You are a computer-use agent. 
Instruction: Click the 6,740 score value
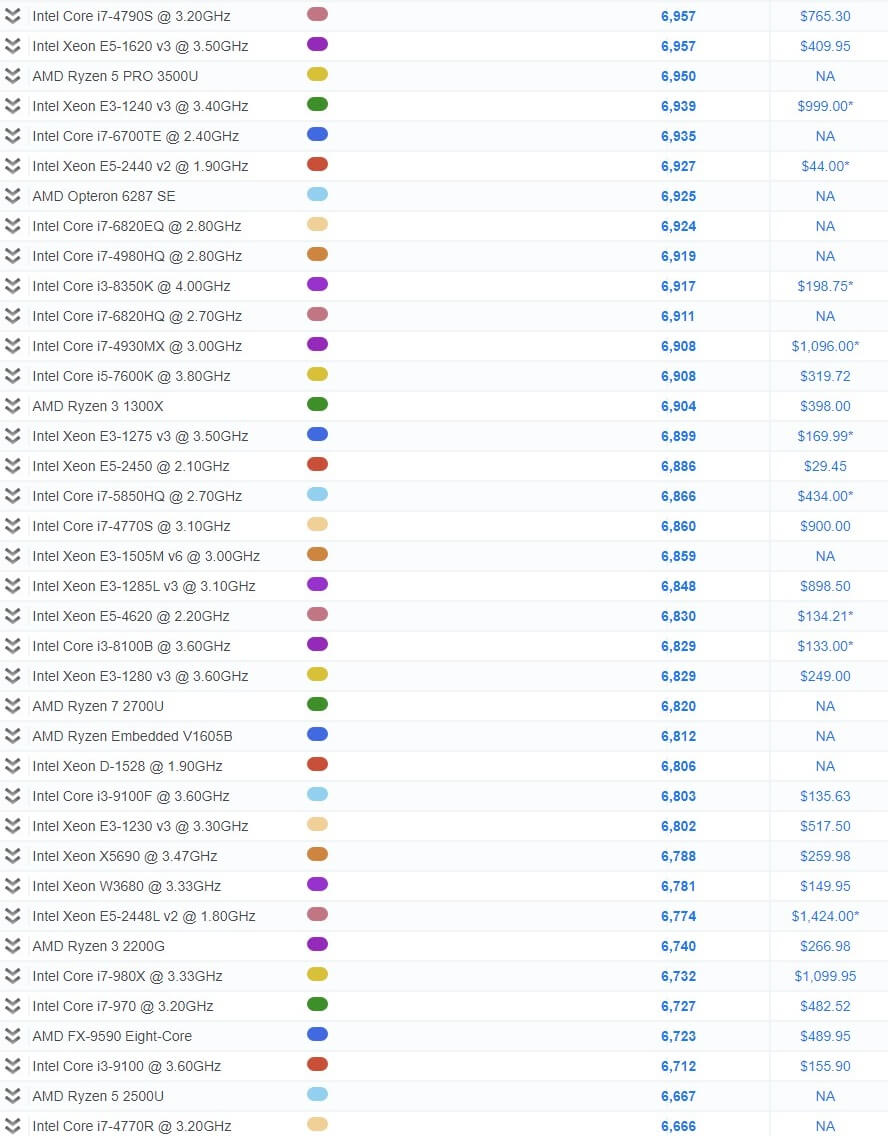click(678, 946)
